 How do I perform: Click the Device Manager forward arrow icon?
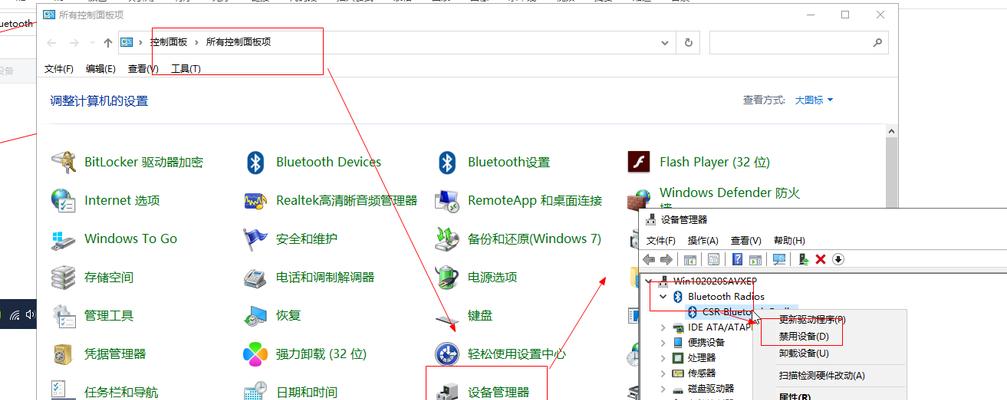[666, 259]
